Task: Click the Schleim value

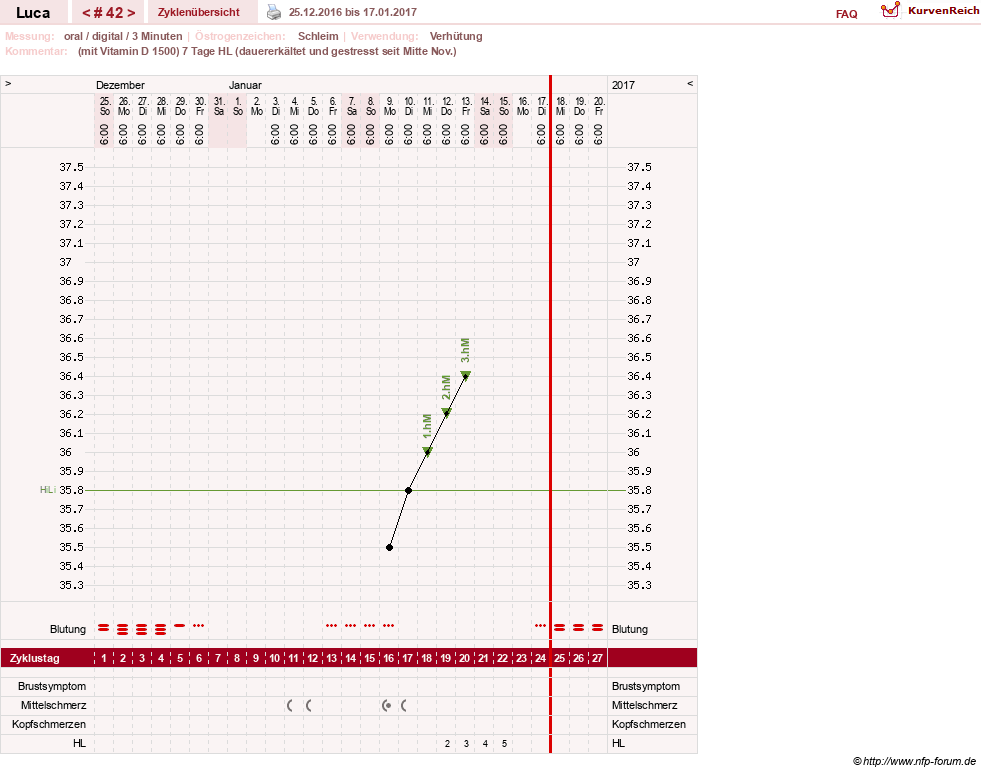Action: (318, 36)
